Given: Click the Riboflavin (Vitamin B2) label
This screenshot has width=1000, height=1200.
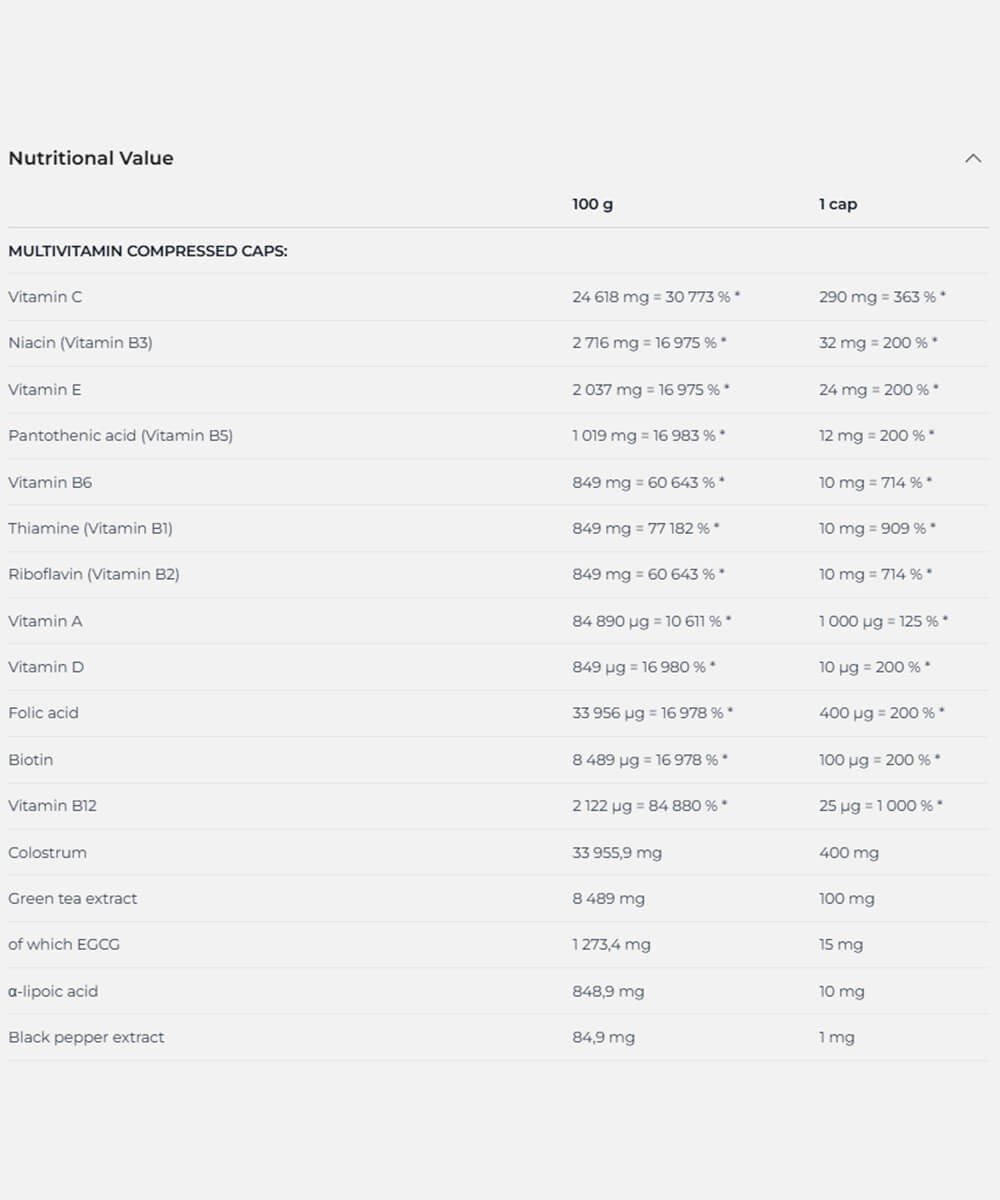Looking at the screenshot, I should [94, 574].
